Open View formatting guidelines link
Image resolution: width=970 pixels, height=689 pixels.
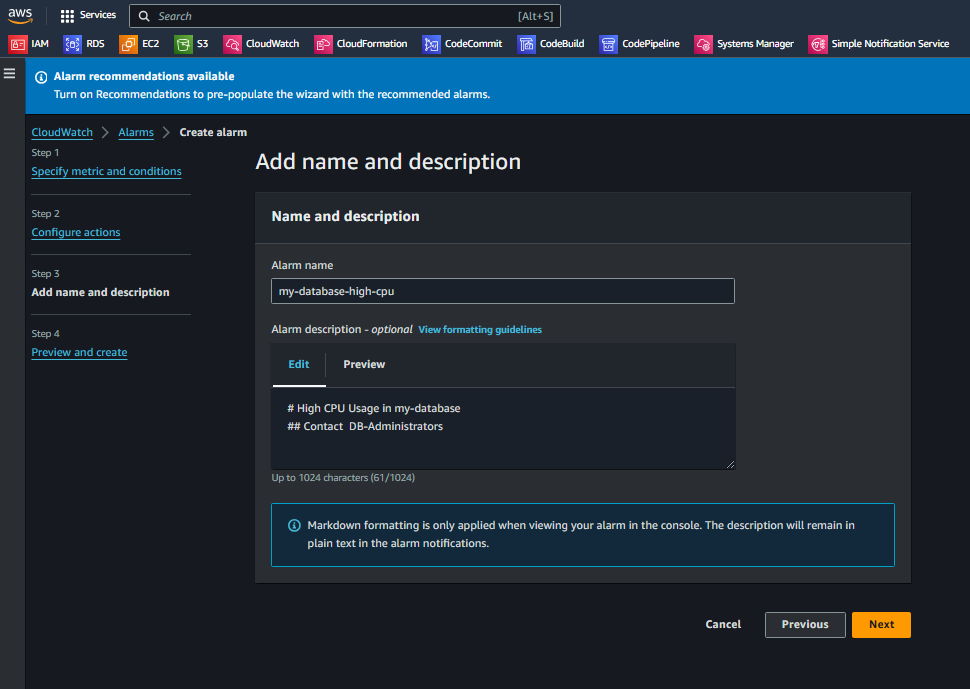coord(480,330)
